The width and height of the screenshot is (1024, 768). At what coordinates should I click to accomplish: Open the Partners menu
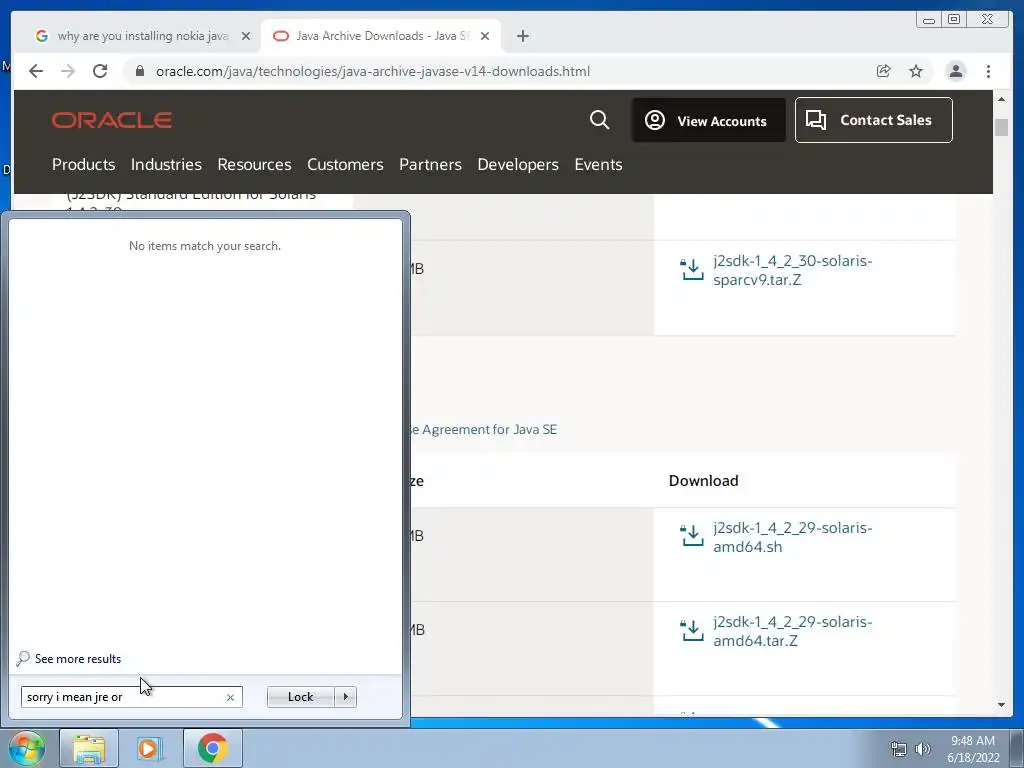click(430, 165)
